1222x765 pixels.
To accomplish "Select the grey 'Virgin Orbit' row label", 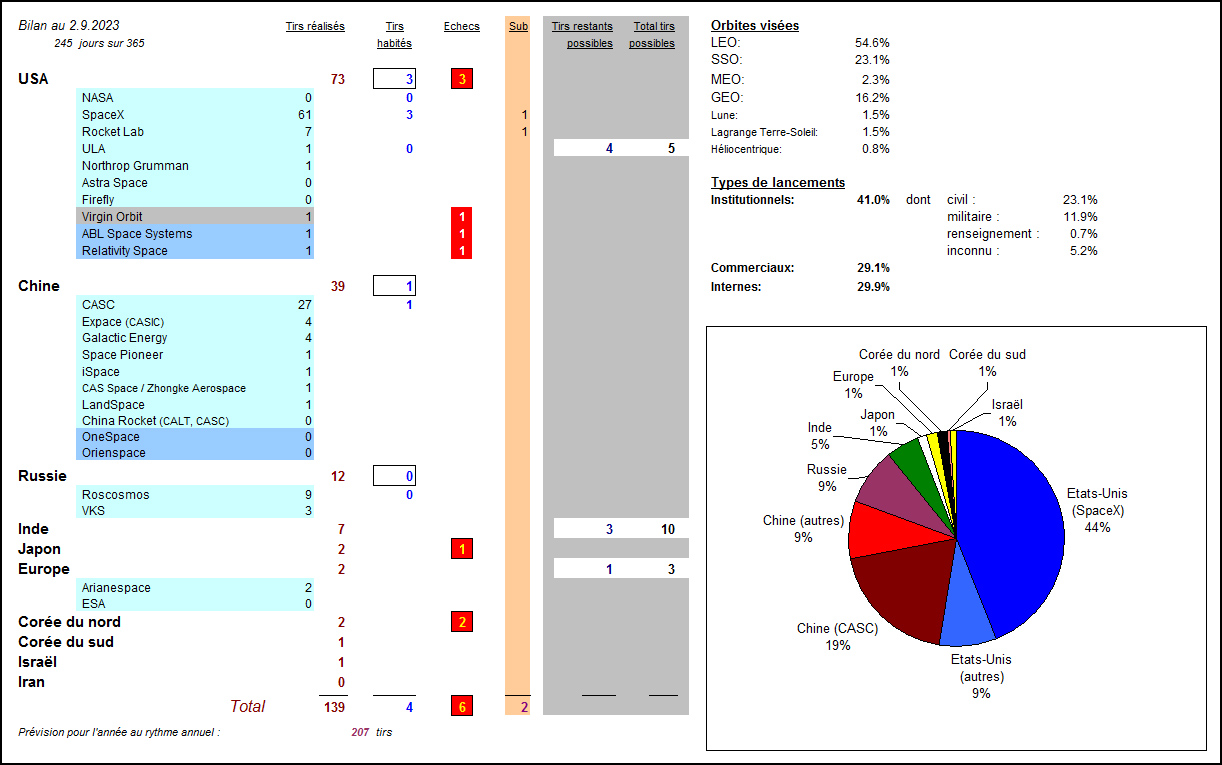I will [112, 217].
